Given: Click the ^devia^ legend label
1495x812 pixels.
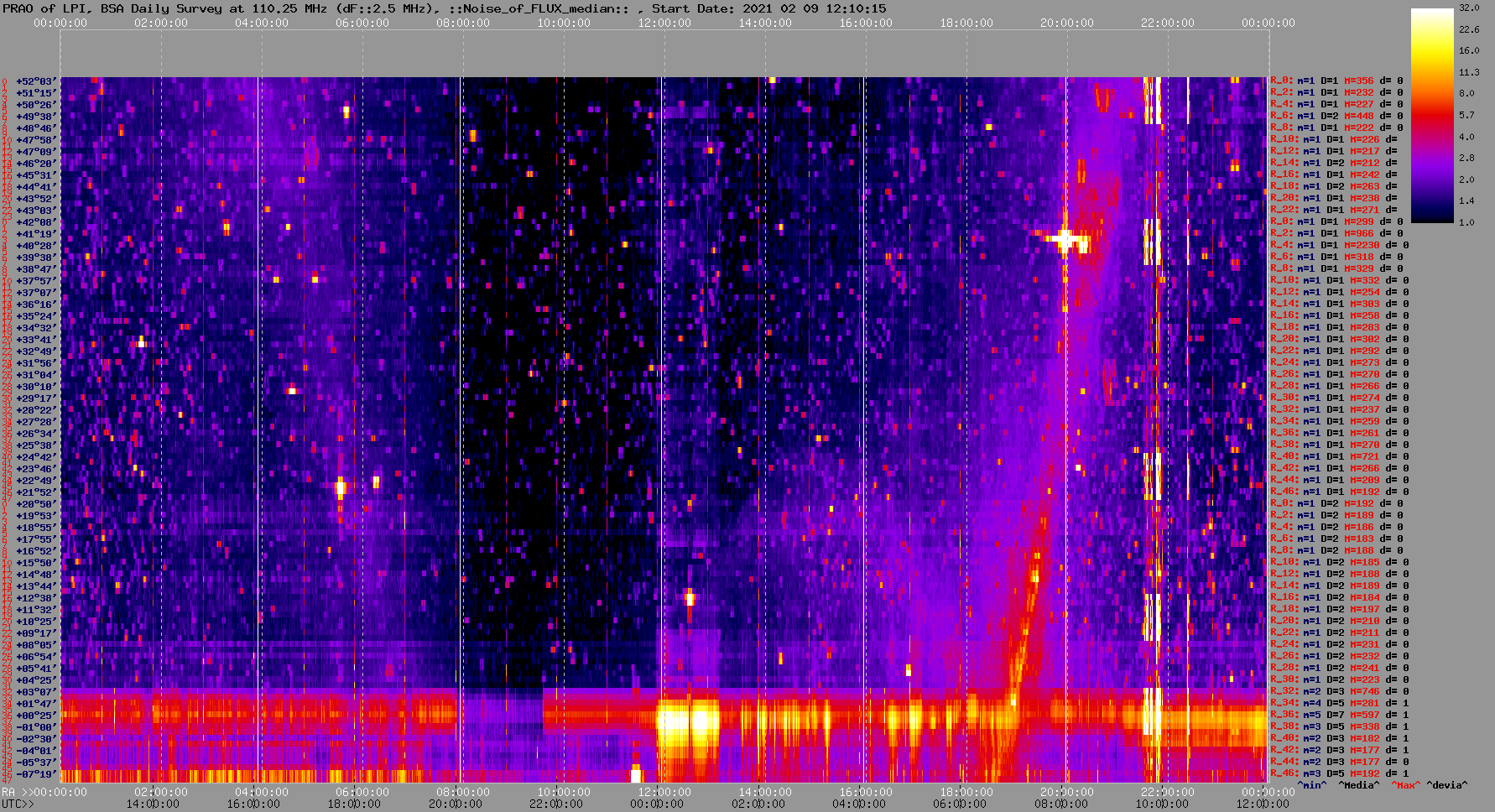Looking at the screenshot, I should point(1447,785).
